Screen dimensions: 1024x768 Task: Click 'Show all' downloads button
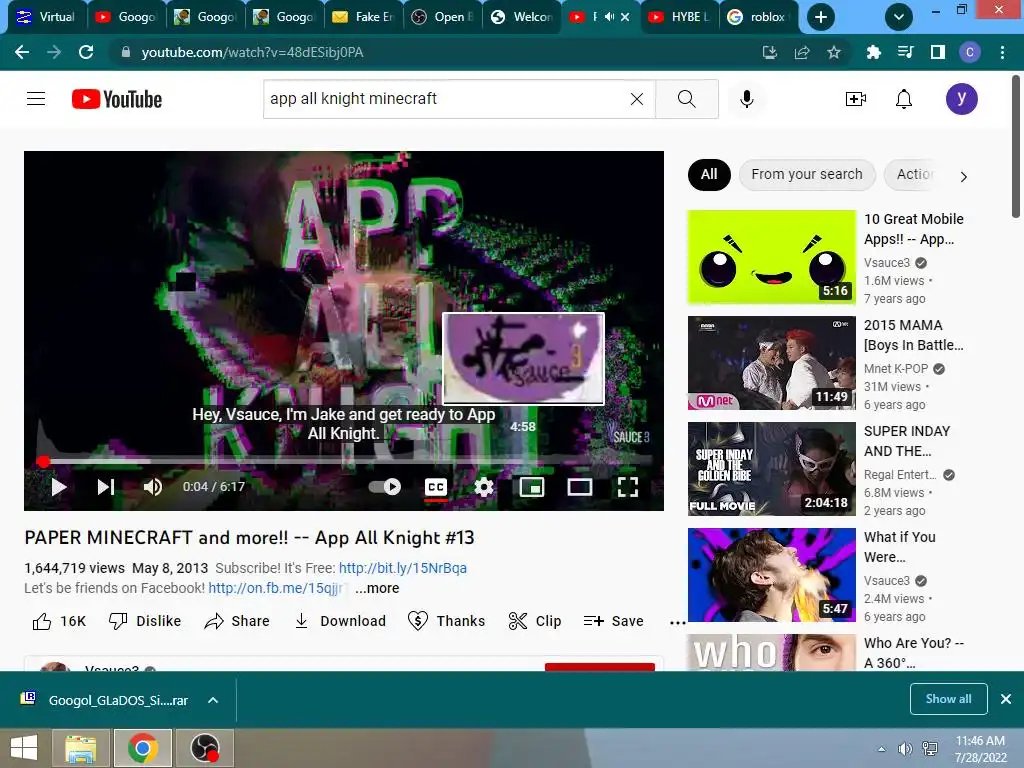pos(948,699)
